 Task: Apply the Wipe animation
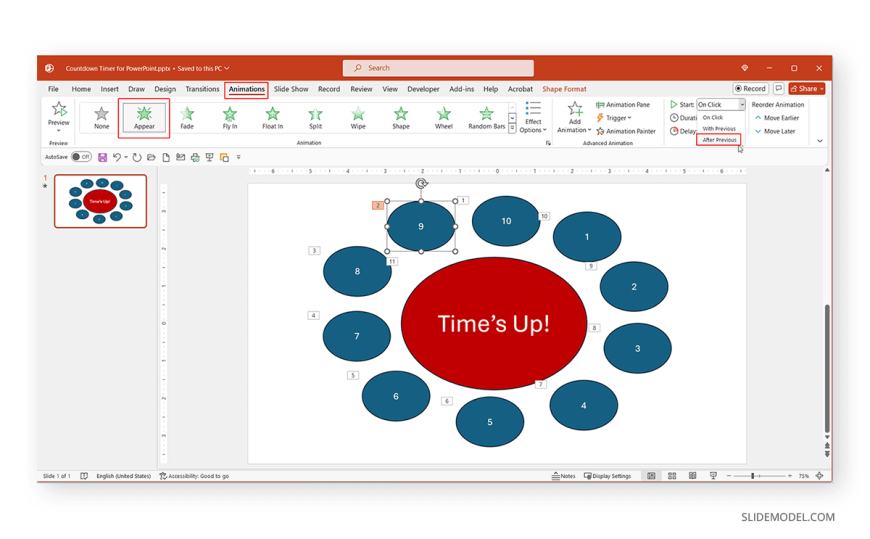358,118
